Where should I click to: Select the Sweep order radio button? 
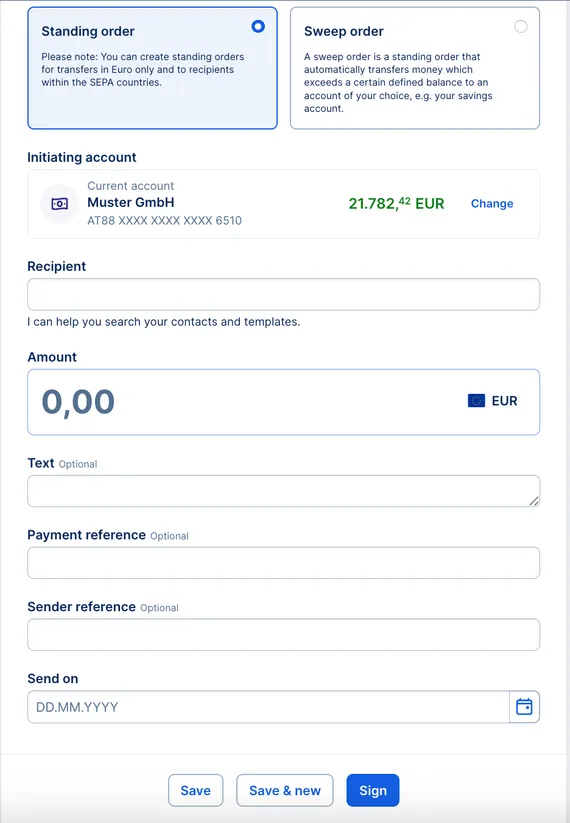point(521,26)
